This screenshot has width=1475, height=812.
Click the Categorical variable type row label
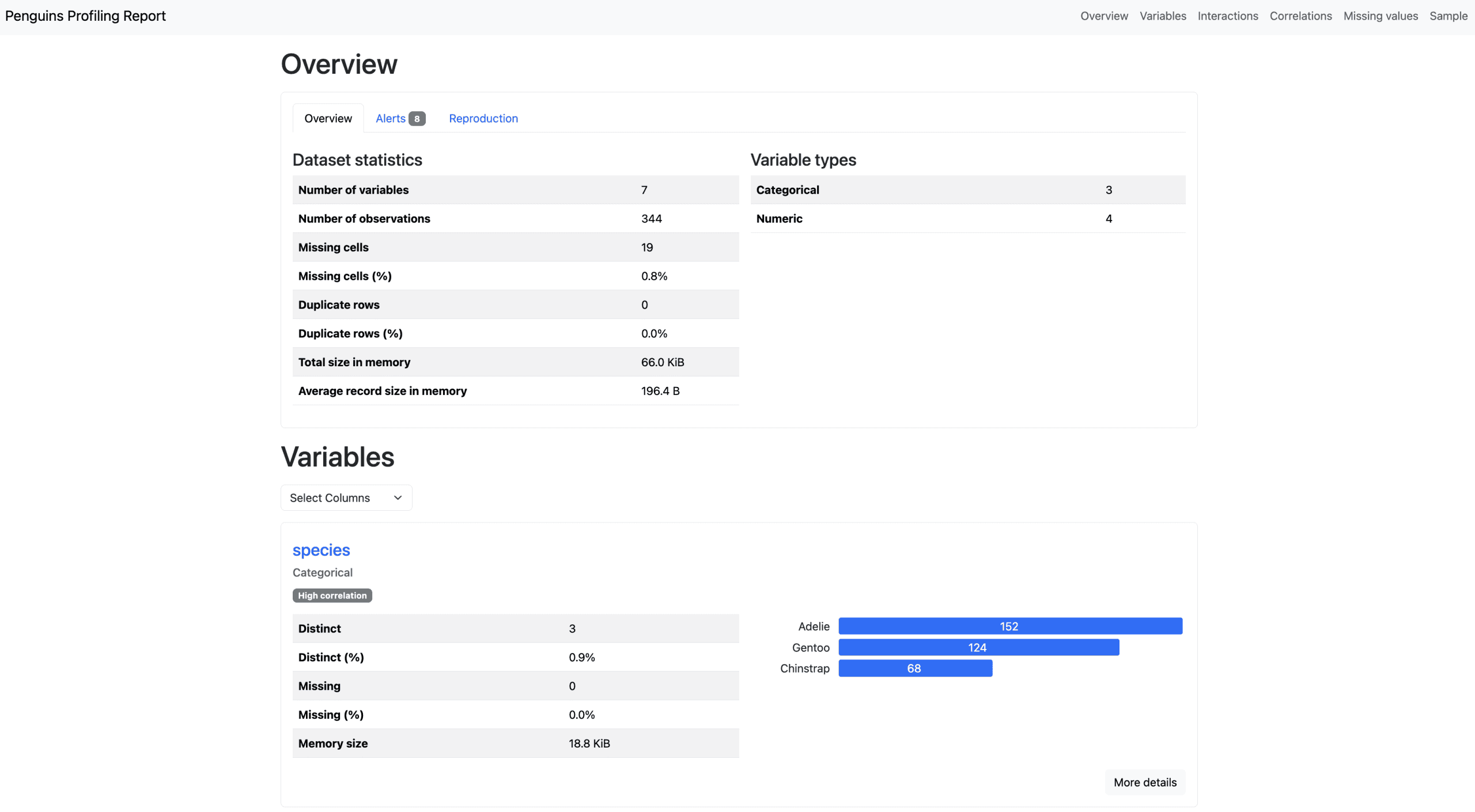(788, 189)
